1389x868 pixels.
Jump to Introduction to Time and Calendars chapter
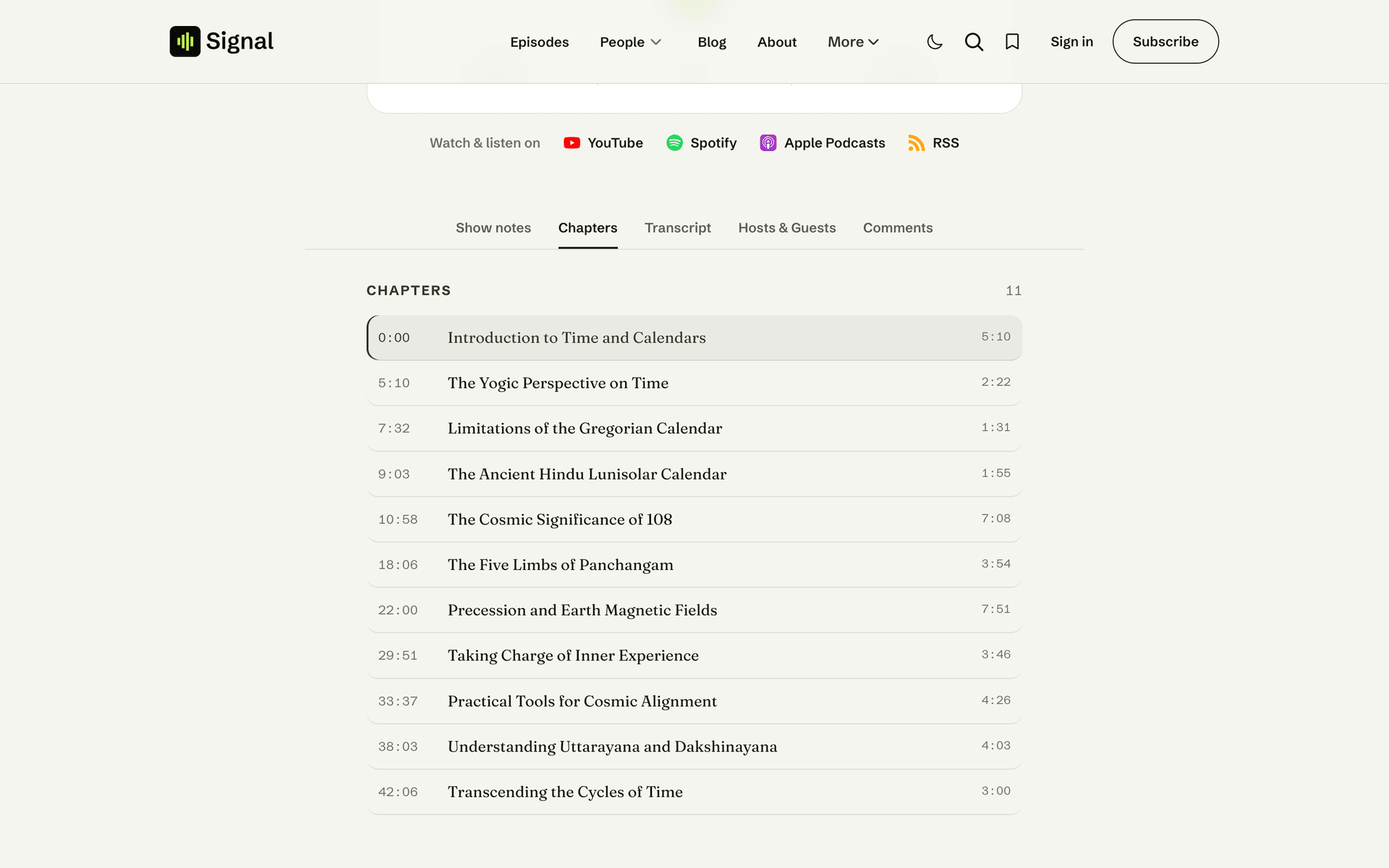click(x=694, y=338)
